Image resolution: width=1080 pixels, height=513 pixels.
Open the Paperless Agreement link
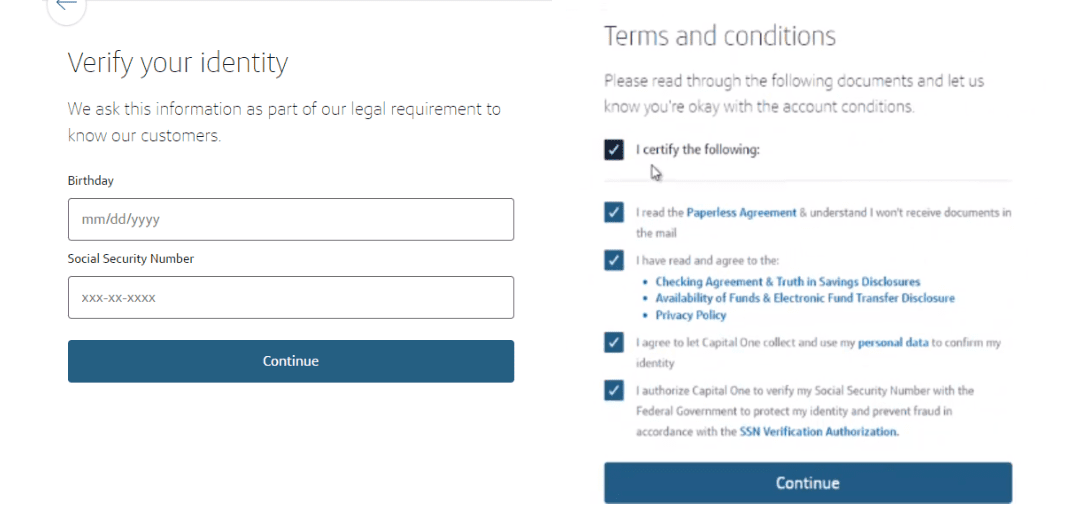pyautogui.click(x=741, y=213)
